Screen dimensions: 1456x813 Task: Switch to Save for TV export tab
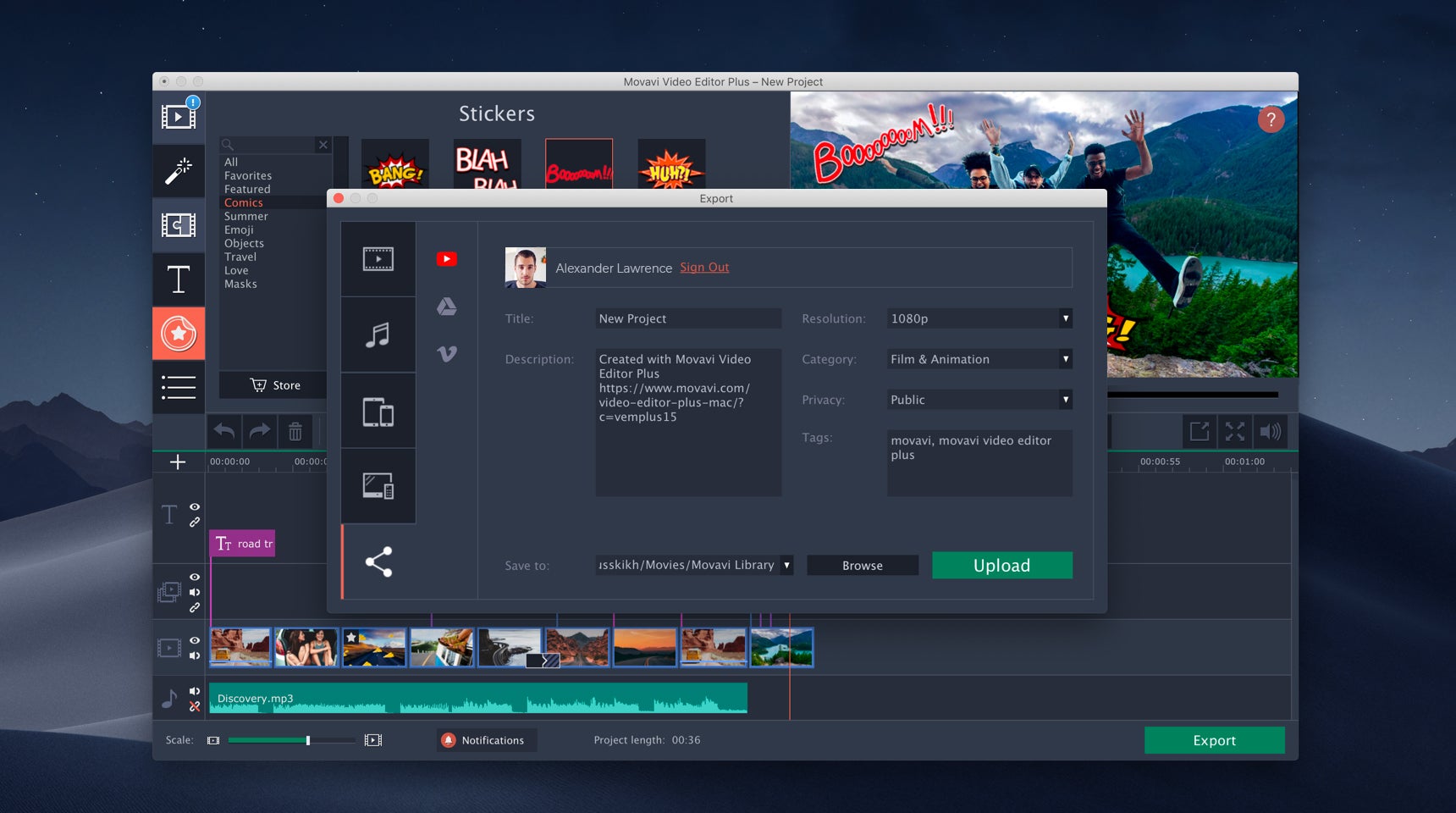[x=378, y=486]
